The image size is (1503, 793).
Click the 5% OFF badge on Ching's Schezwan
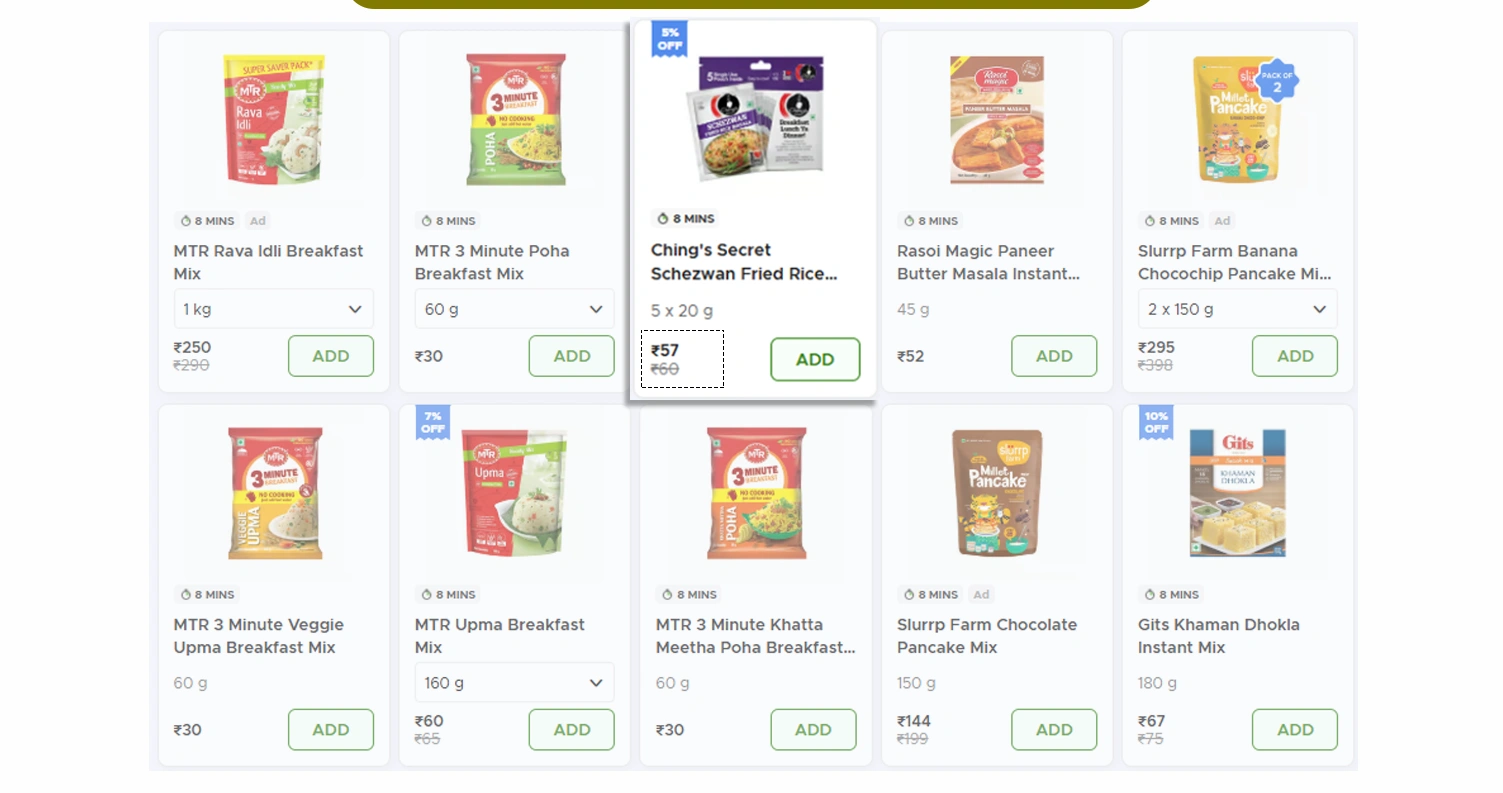tap(669, 39)
